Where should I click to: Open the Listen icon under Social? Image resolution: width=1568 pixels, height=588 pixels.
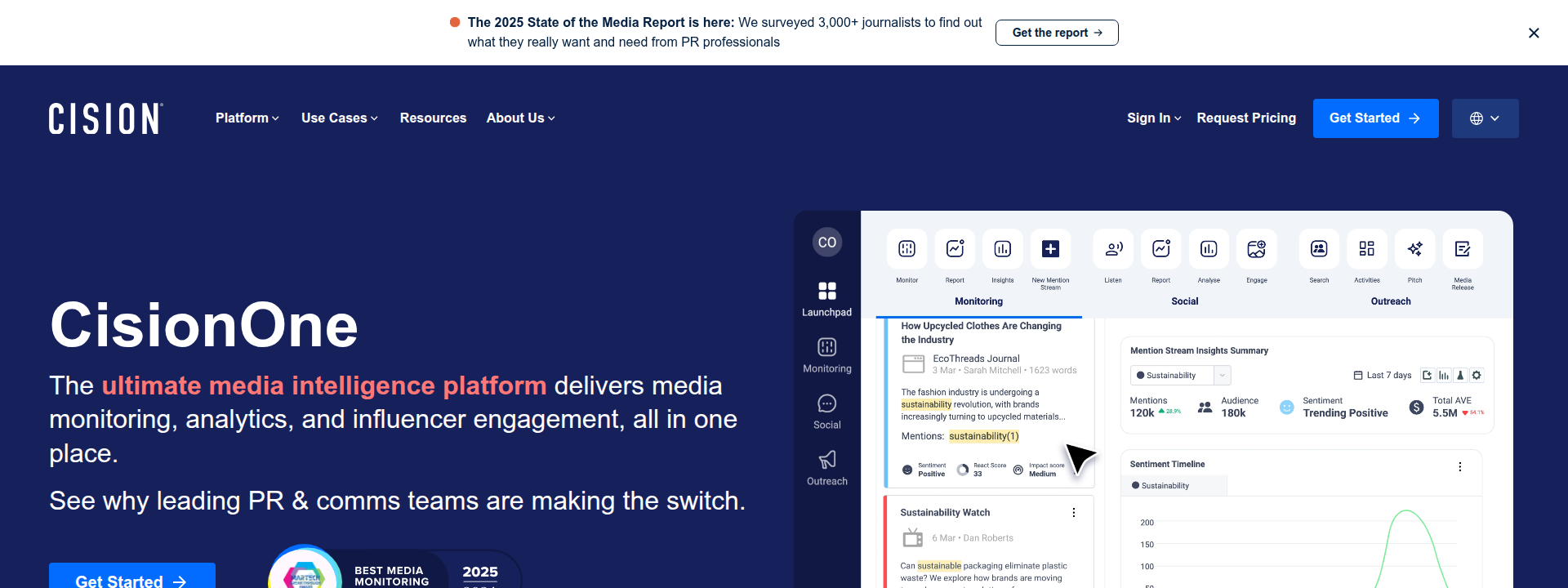click(1113, 249)
